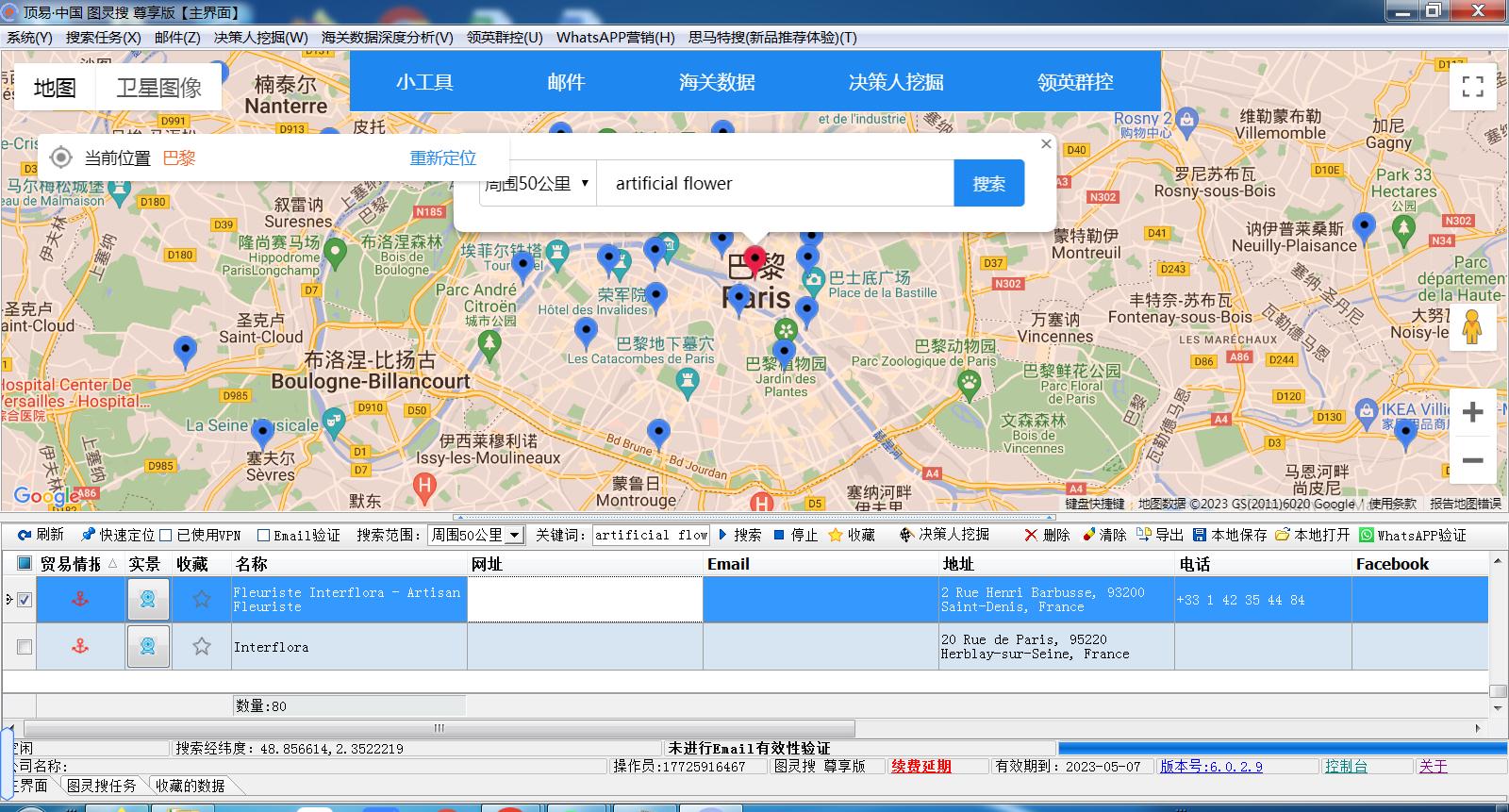Select the 小工具 blue tab

click(x=424, y=82)
